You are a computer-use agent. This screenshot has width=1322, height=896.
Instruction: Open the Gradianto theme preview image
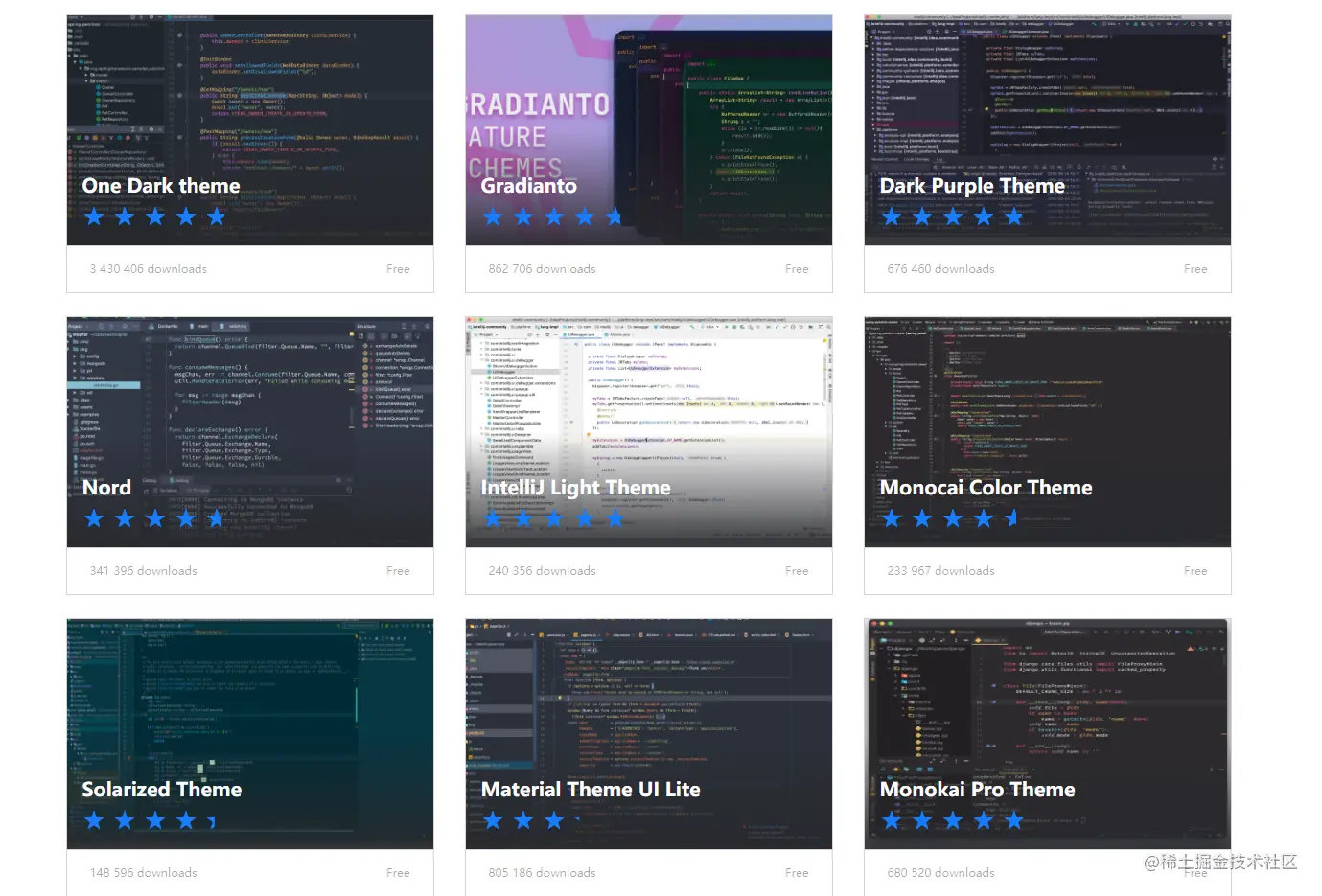click(x=649, y=129)
